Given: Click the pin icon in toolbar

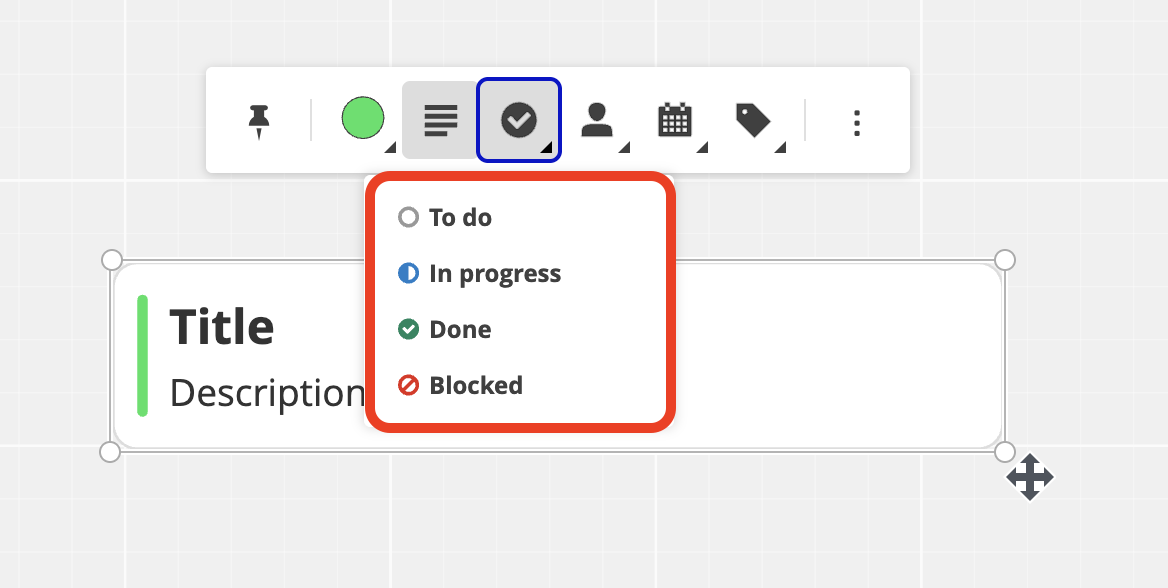Looking at the screenshot, I should coord(259,121).
